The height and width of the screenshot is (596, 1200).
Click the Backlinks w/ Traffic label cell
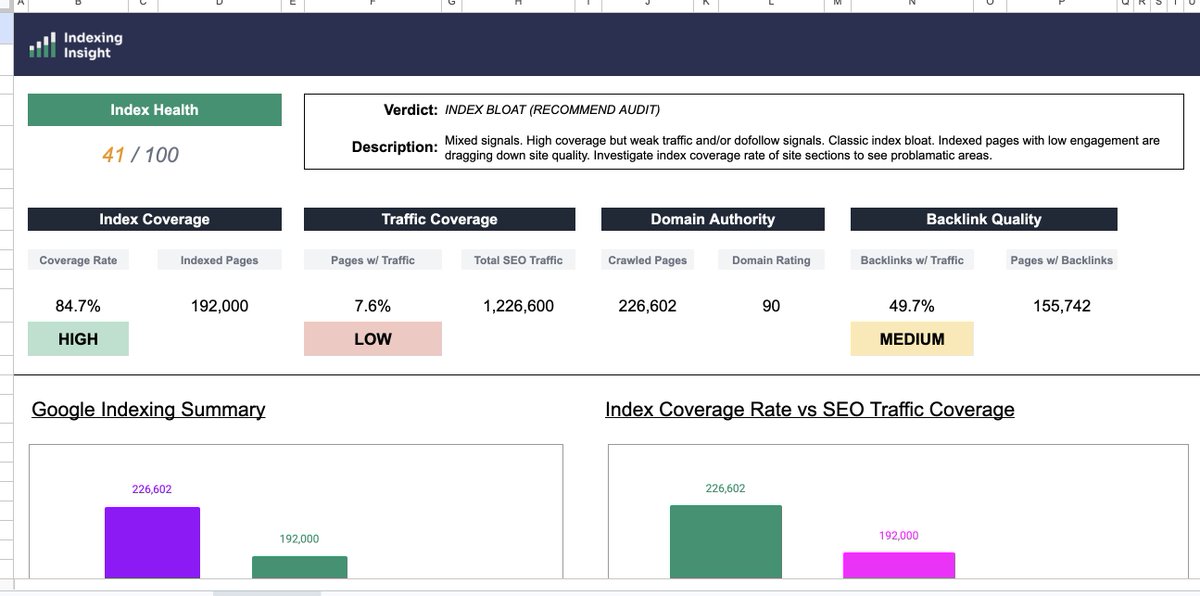pyautogui.click(x=912, y=260)
